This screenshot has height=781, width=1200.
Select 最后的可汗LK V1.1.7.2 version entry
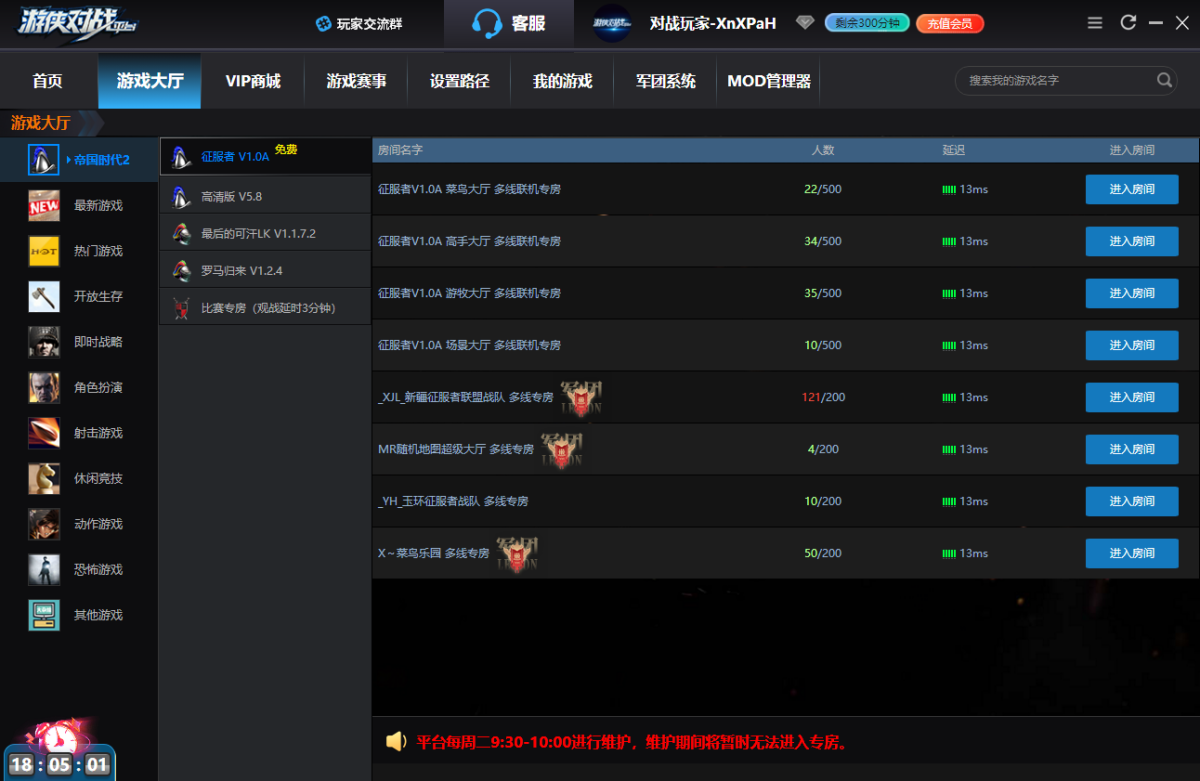[265, 233]
